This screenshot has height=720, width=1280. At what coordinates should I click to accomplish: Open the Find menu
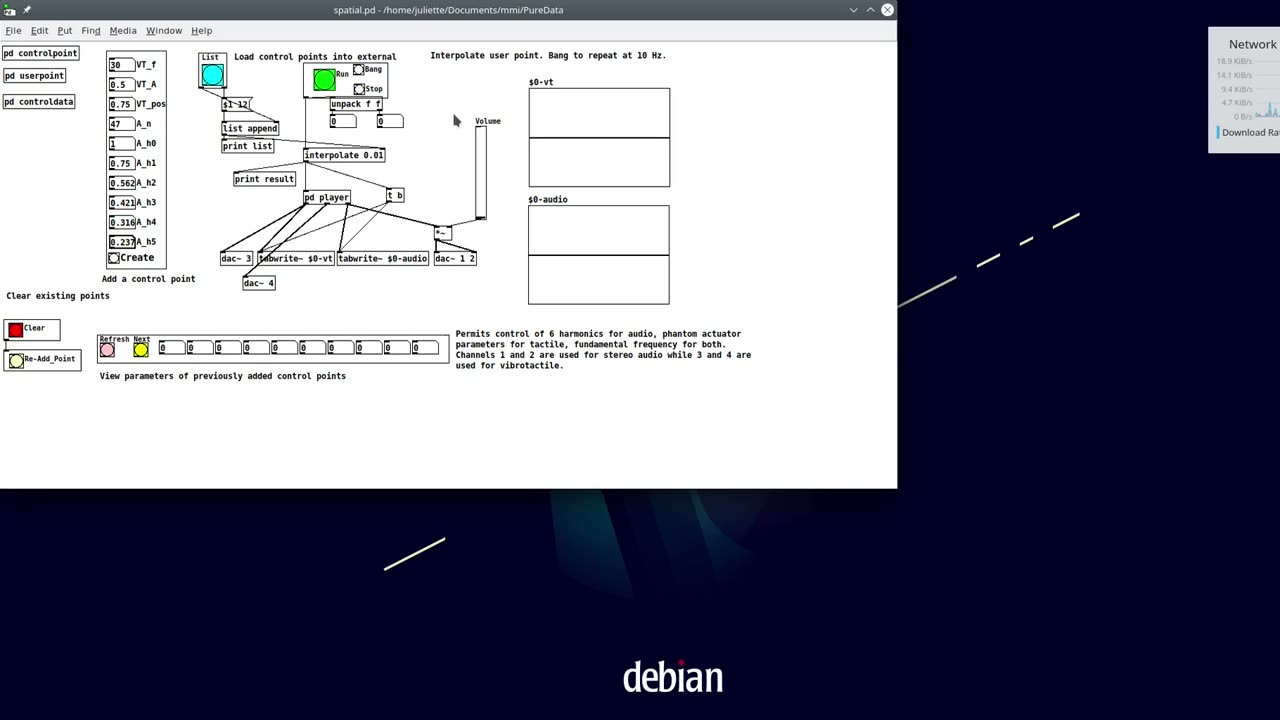pyautogui.click(x=91, y=31)
